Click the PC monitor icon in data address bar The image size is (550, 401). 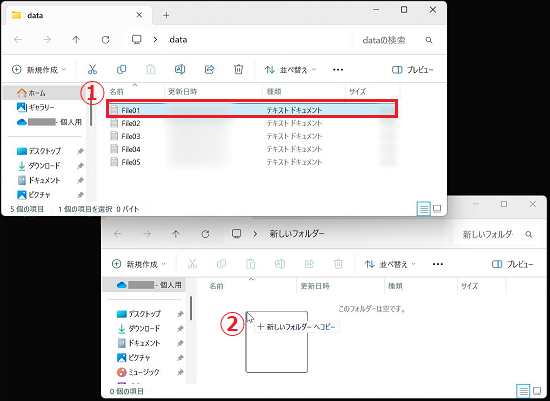coord(136,39)
